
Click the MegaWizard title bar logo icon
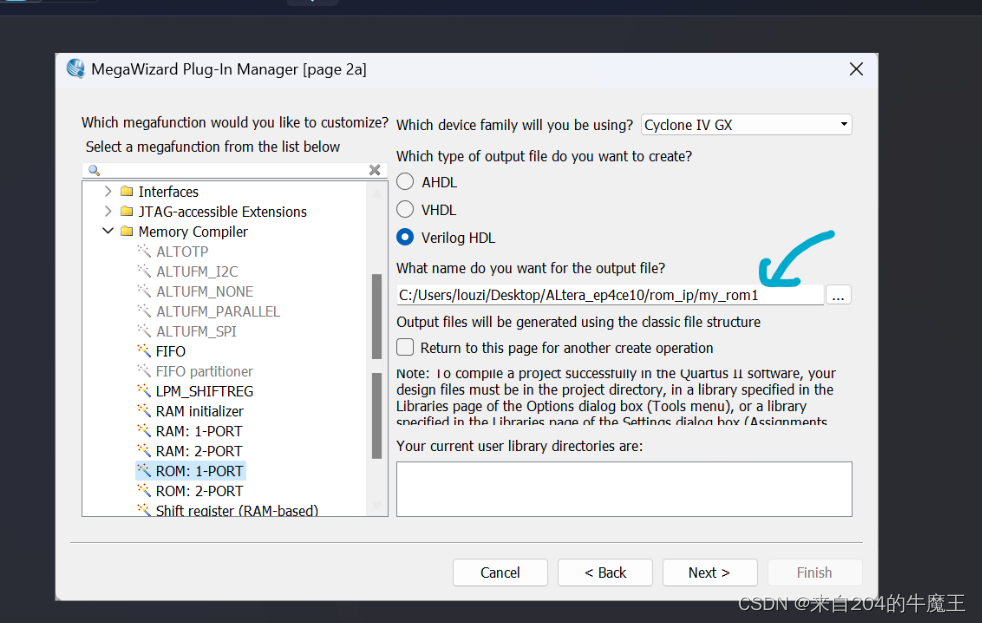point(76,68)
